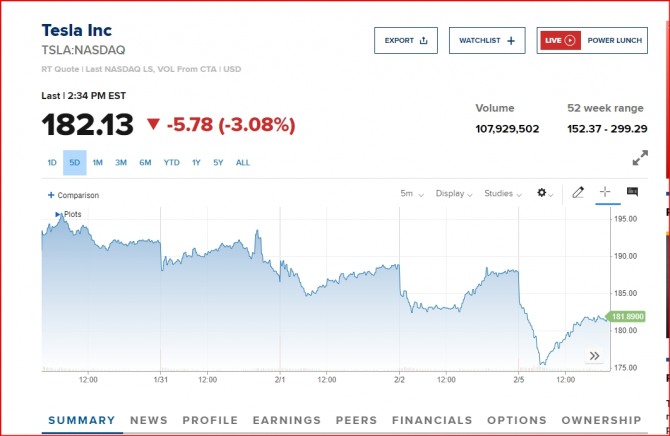Open the Studies dropdown menu
The height and width of the screenshot is (436, 670).
(x=502, y=194)
